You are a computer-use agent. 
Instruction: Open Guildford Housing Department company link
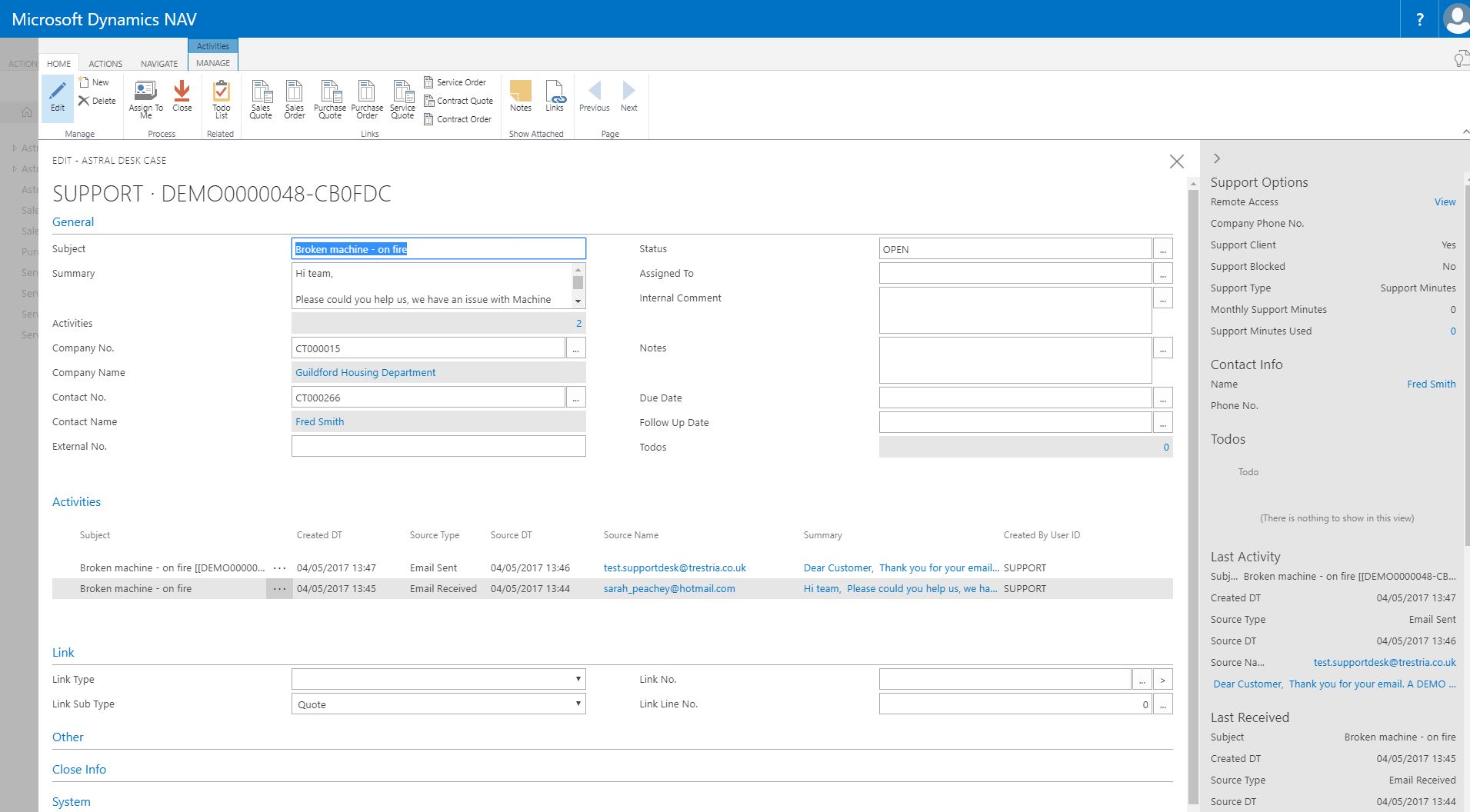[365, 372]
